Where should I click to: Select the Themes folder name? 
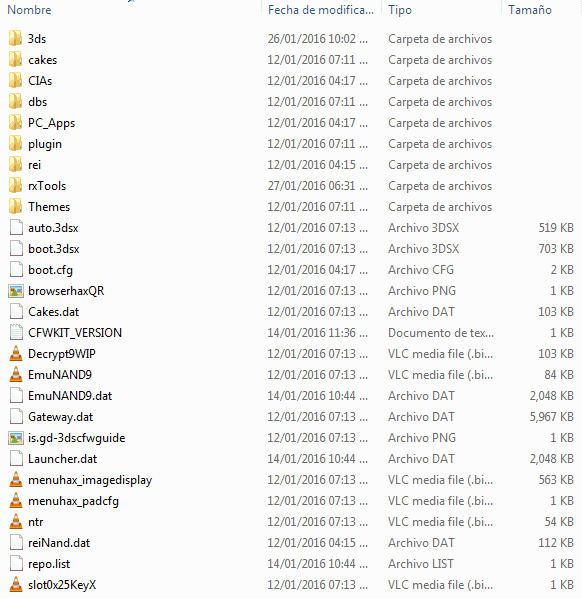[49, 207]
